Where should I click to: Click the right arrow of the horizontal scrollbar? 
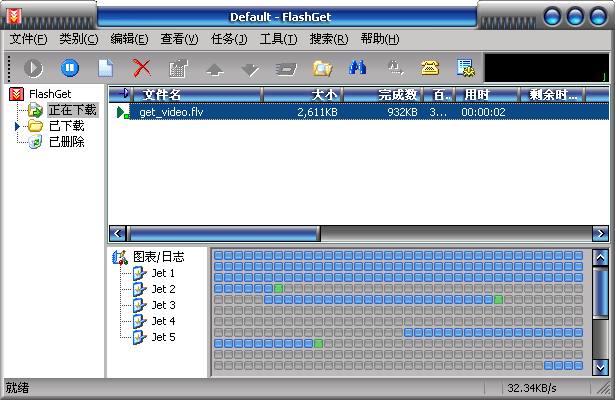coord(600,234)
